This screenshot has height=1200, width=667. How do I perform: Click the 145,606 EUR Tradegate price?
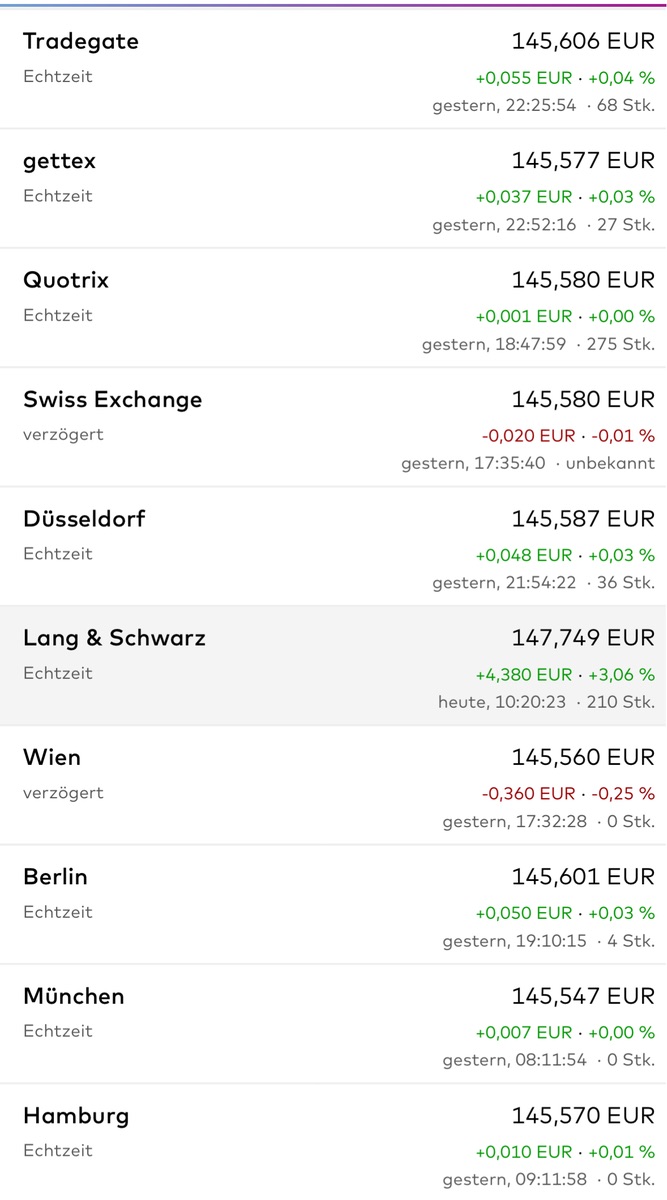583,42
